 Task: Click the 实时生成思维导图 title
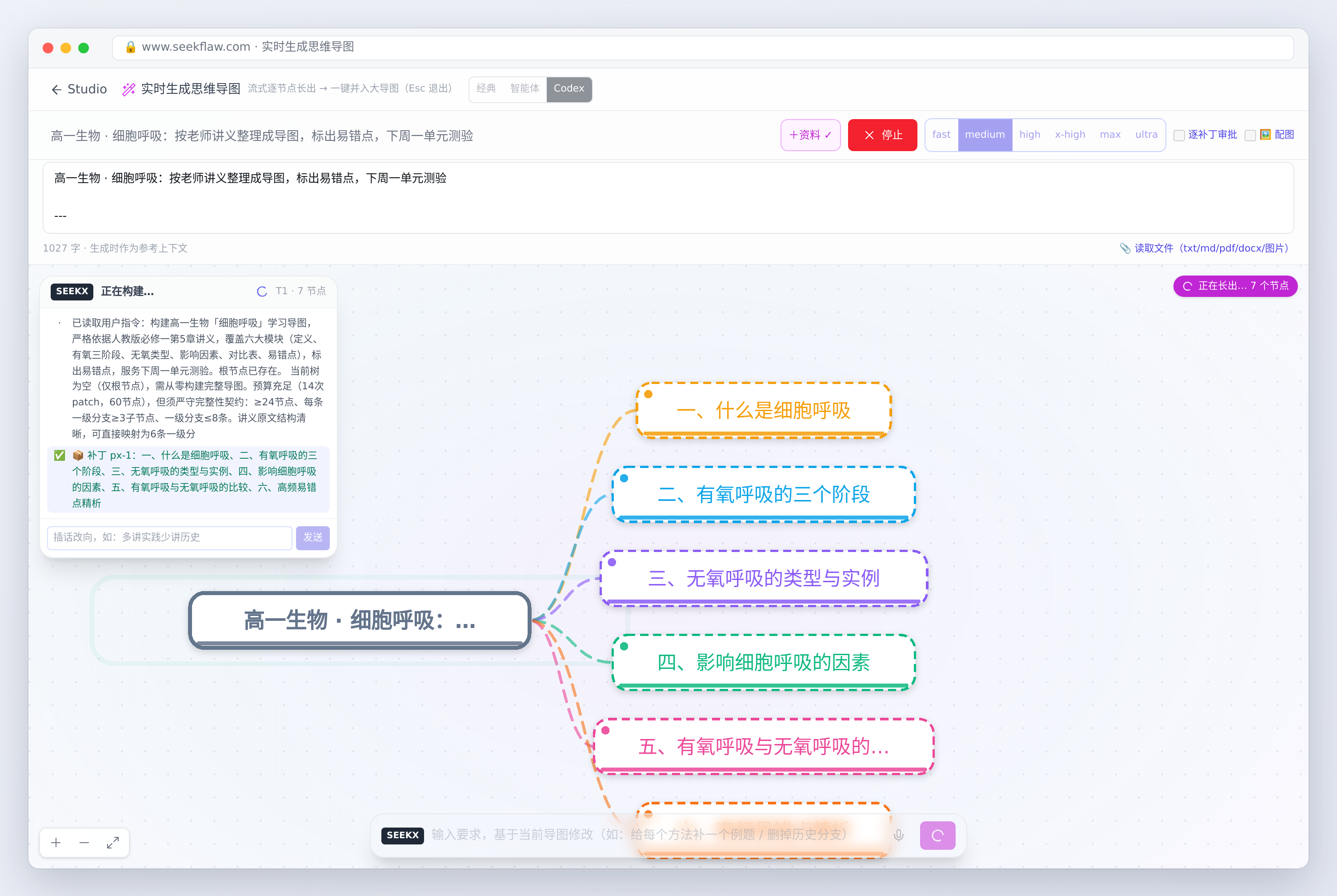[x=190, y=89]
